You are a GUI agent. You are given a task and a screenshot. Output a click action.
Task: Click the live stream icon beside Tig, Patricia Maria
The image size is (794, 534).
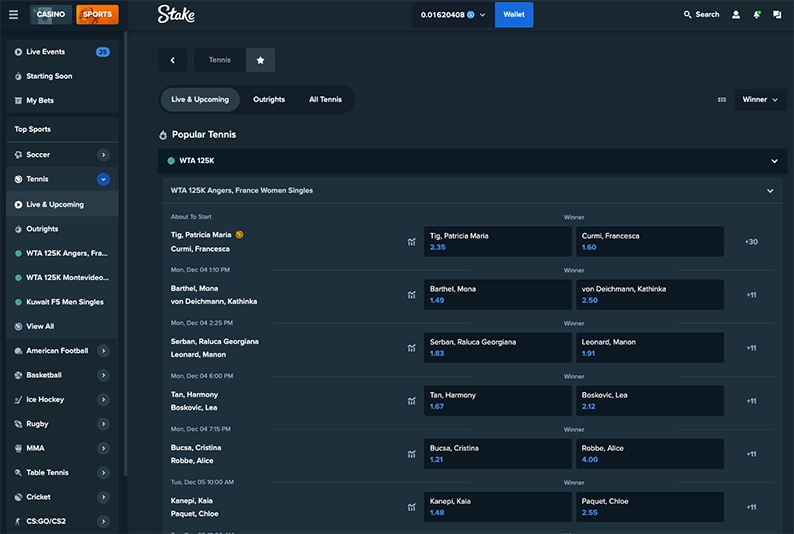point(239,234)
